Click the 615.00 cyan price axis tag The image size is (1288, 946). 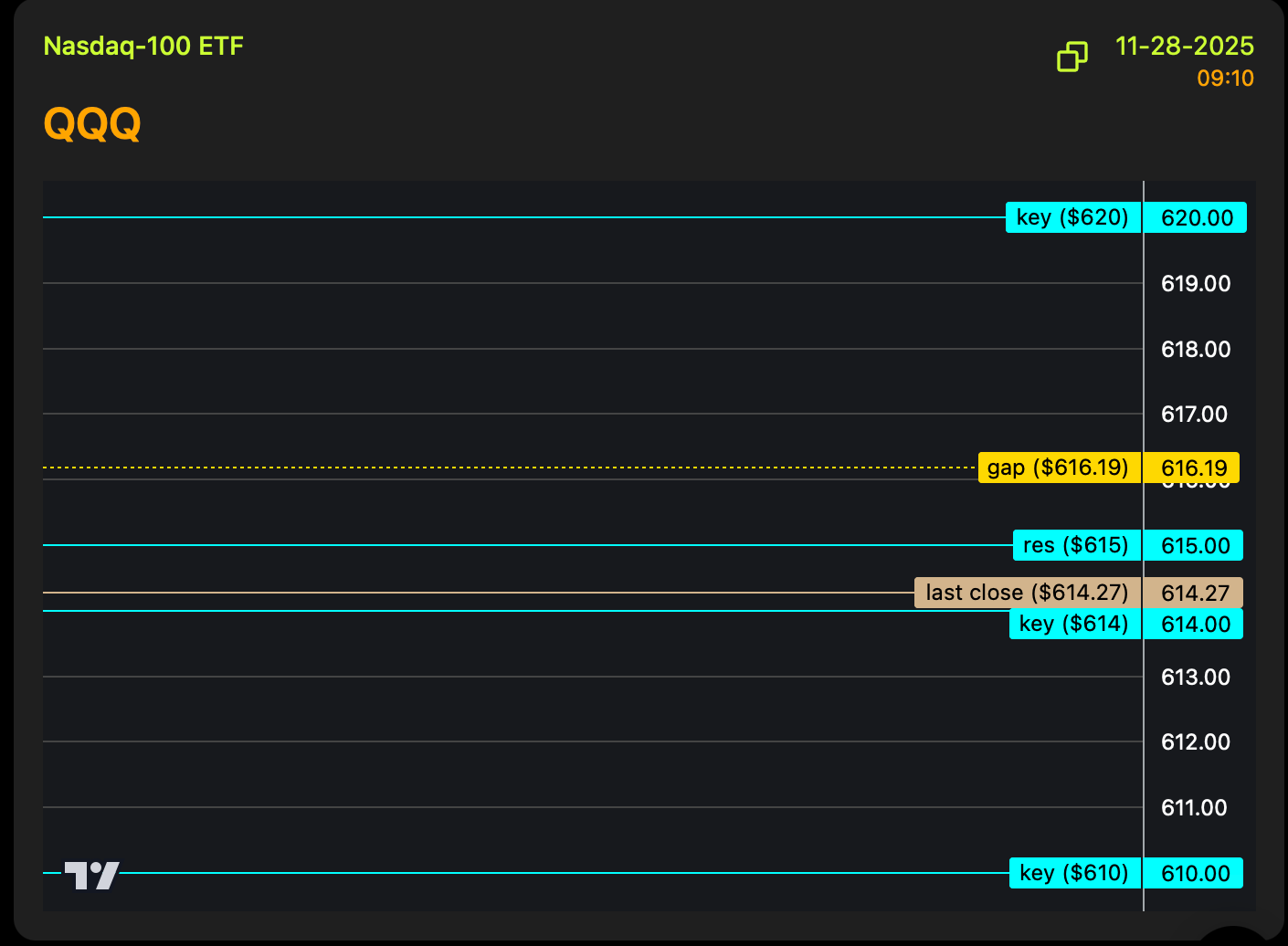(x=1195, y=546)
